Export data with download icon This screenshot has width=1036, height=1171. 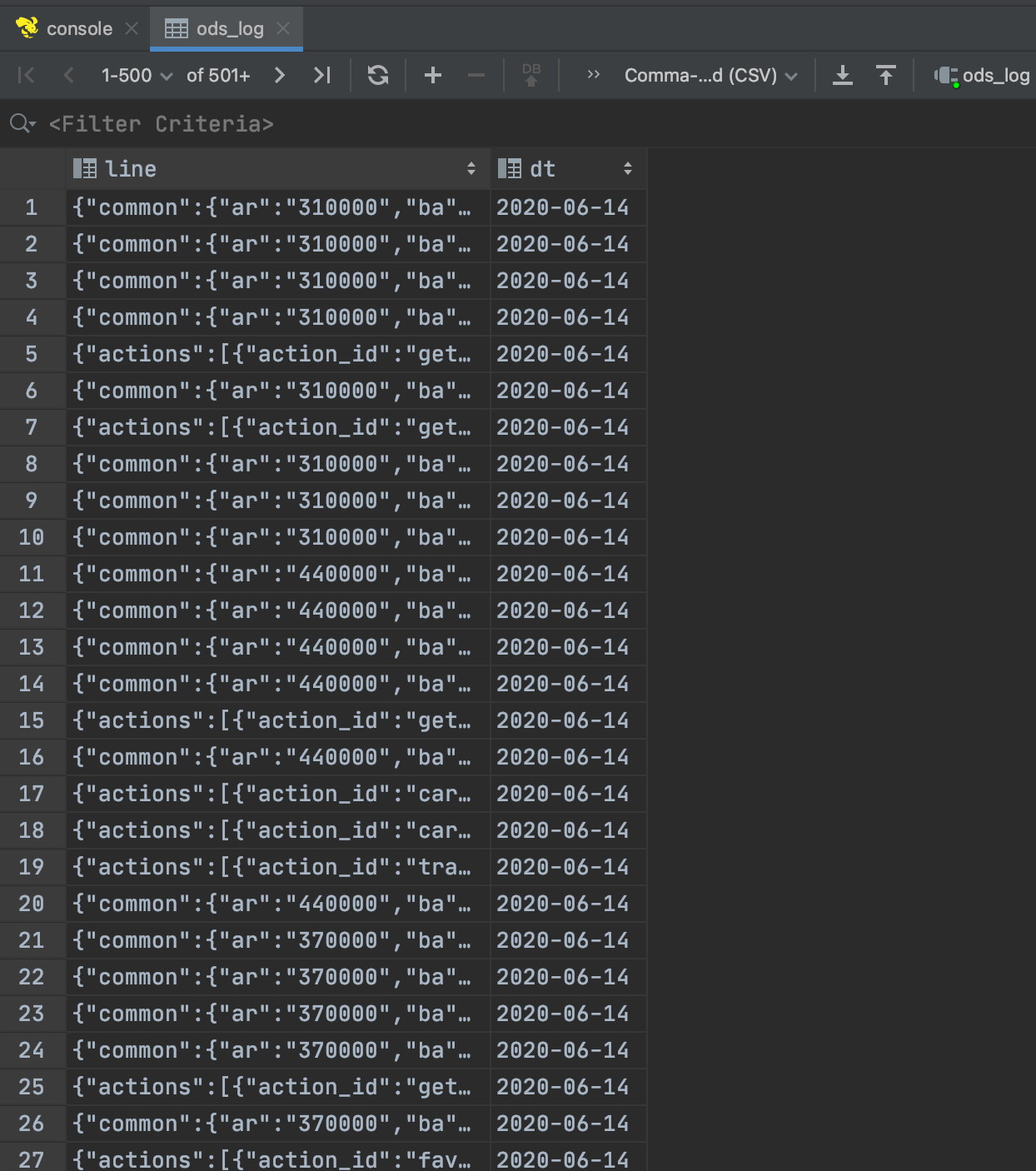[843, 76]
